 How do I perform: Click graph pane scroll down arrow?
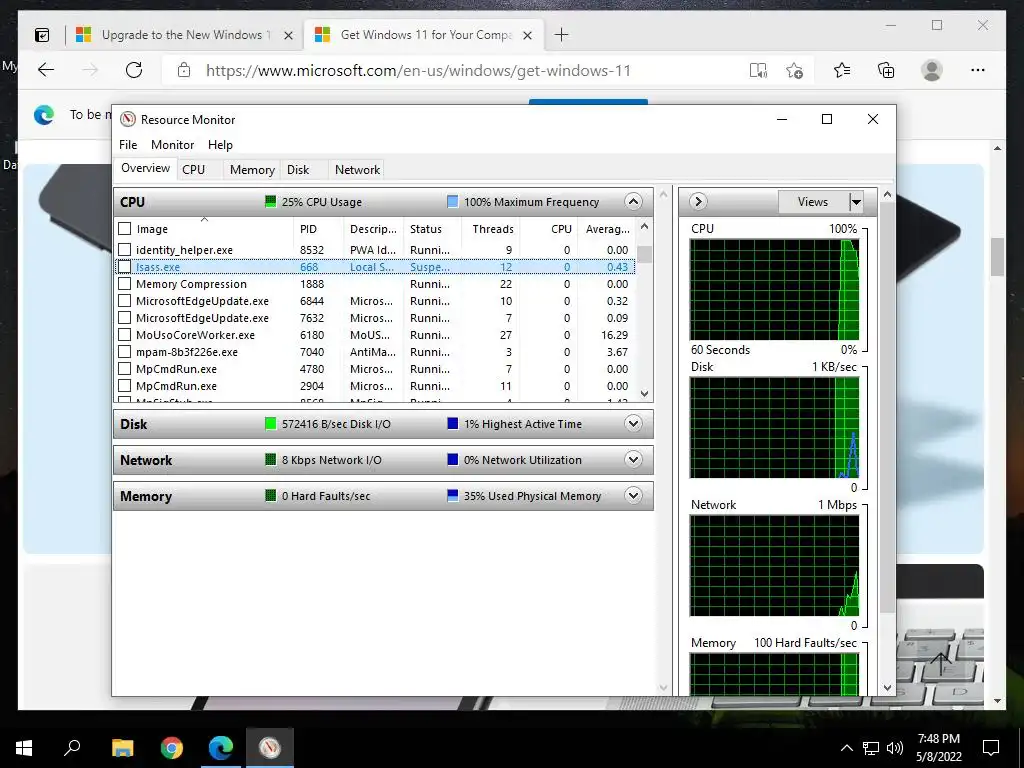pyautogui.click(x=887, y=688)
